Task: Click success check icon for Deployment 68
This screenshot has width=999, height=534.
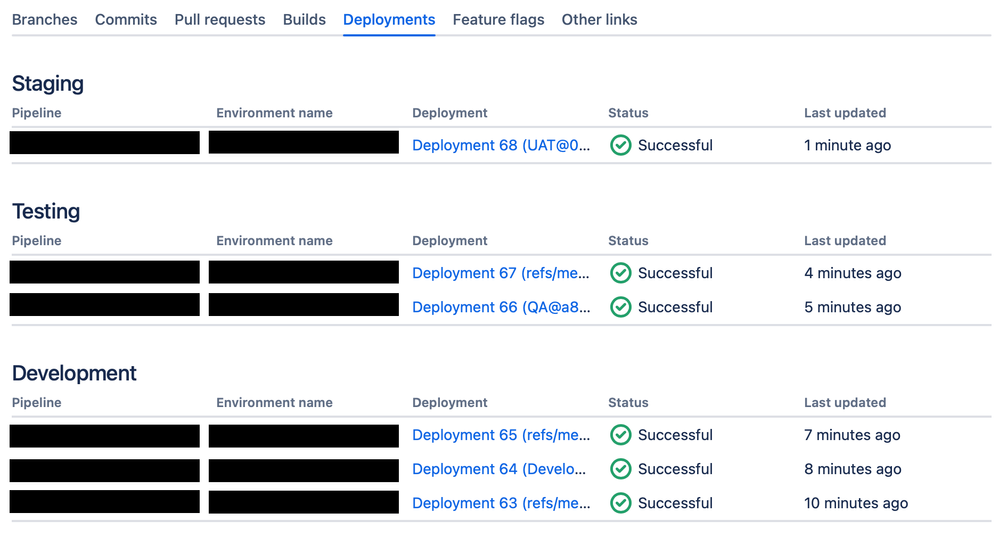Action: click(621, 145)
